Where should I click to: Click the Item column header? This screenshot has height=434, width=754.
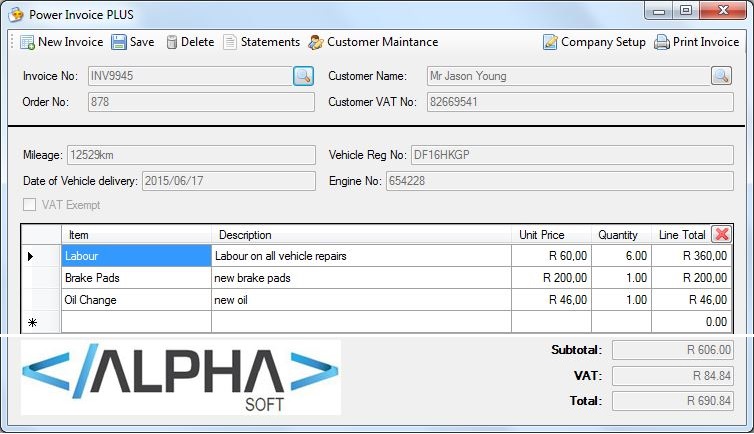coord(136,235)
